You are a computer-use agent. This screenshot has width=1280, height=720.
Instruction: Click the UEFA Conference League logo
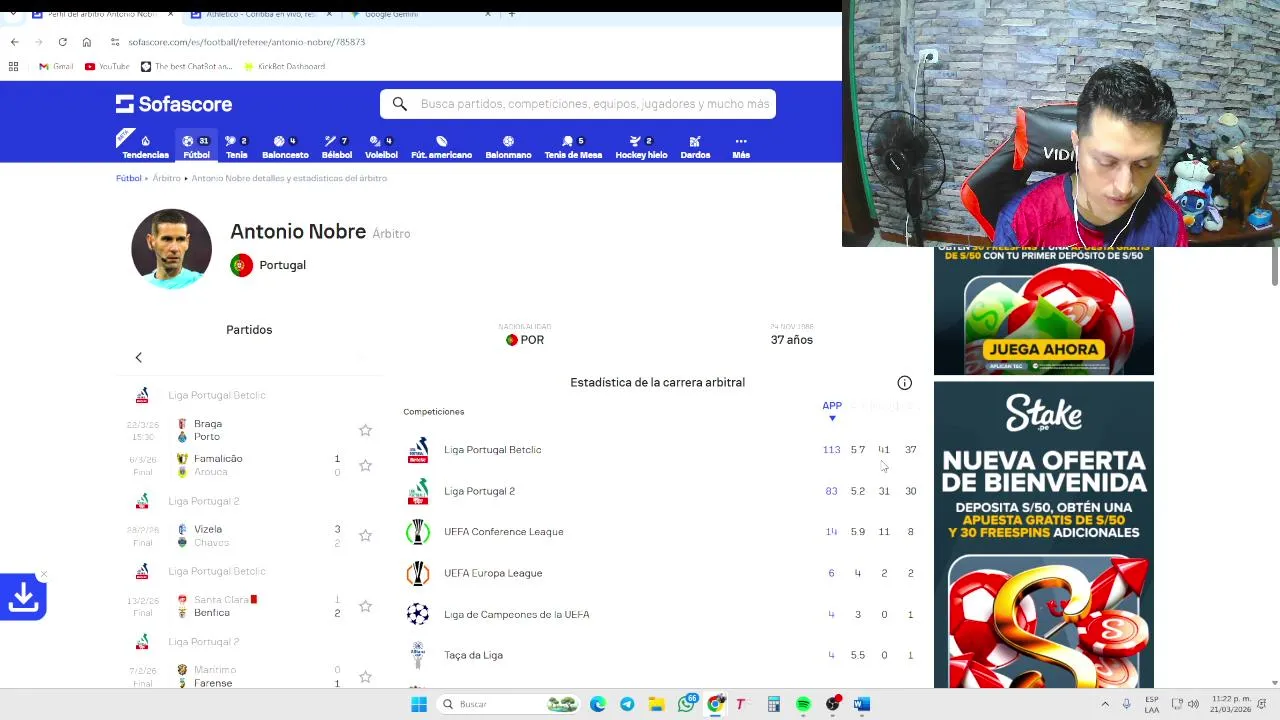click(x=418, y=532)
